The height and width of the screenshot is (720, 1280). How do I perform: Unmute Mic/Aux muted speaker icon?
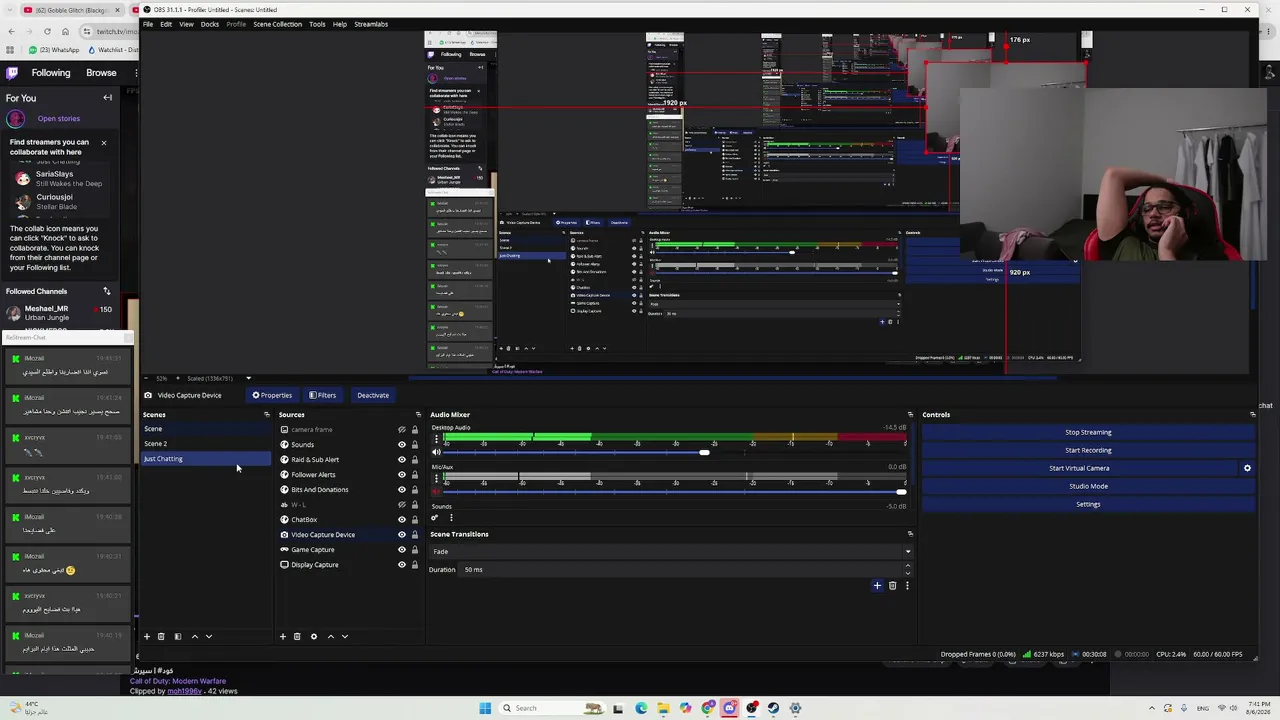pos(436,491)
